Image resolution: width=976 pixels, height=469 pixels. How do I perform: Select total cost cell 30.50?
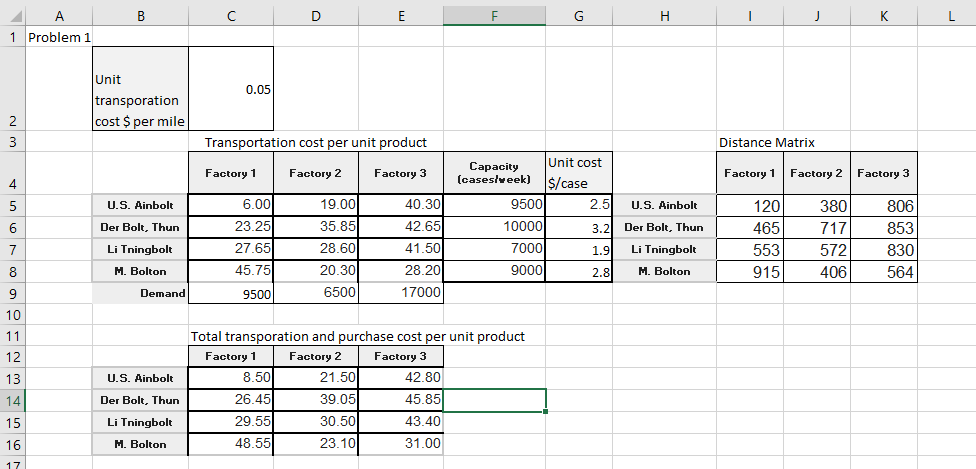click(x=316, y=422)
